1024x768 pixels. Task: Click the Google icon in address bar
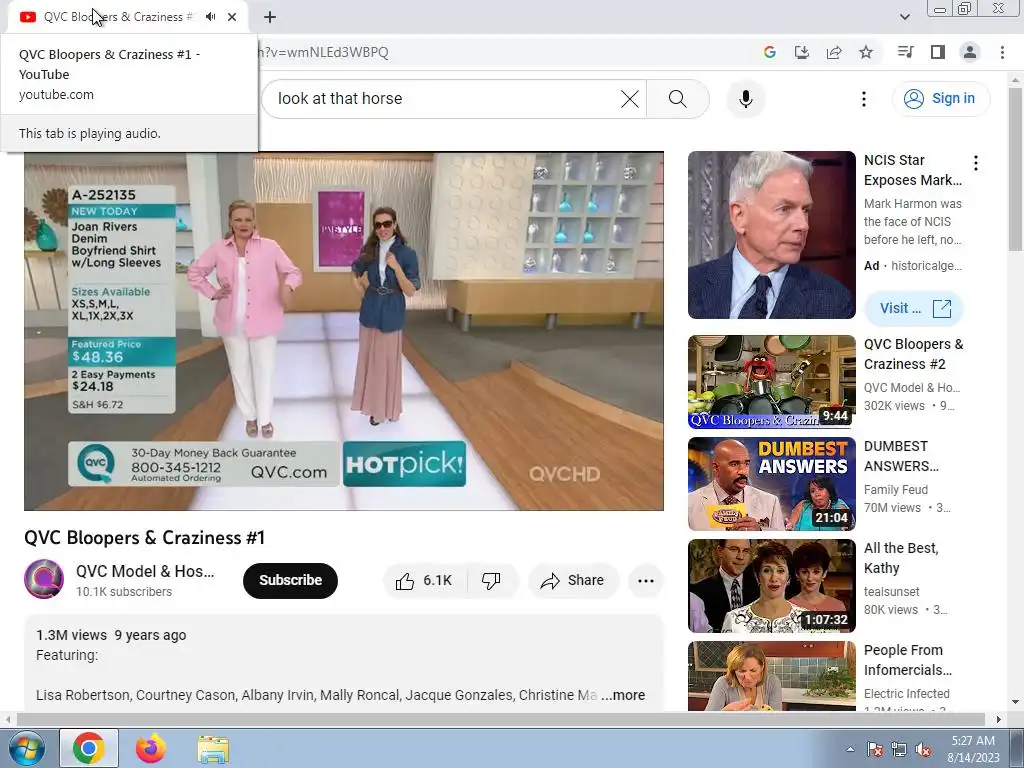click(x=770, y=52)
